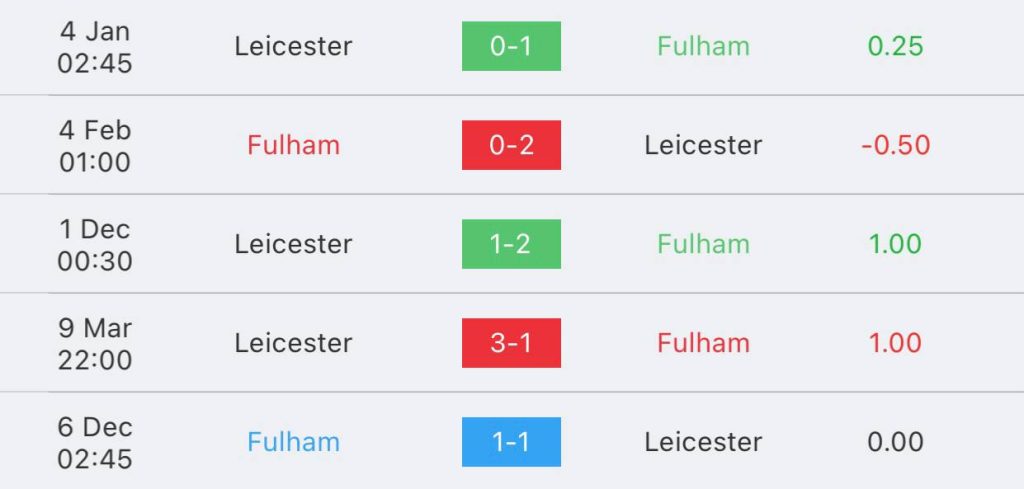Open the green 1-2 score badge
The image size is (1024, 489).
pos(511,244)
